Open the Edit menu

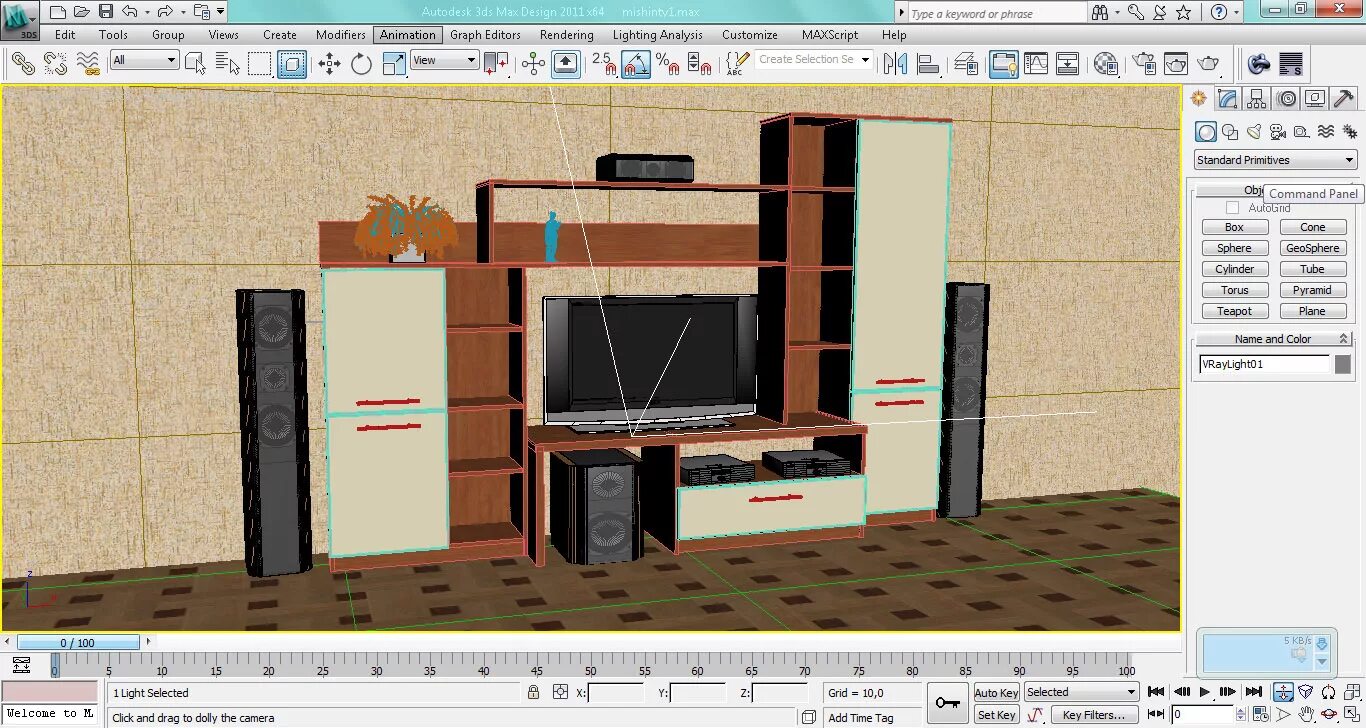pos(65,34)
